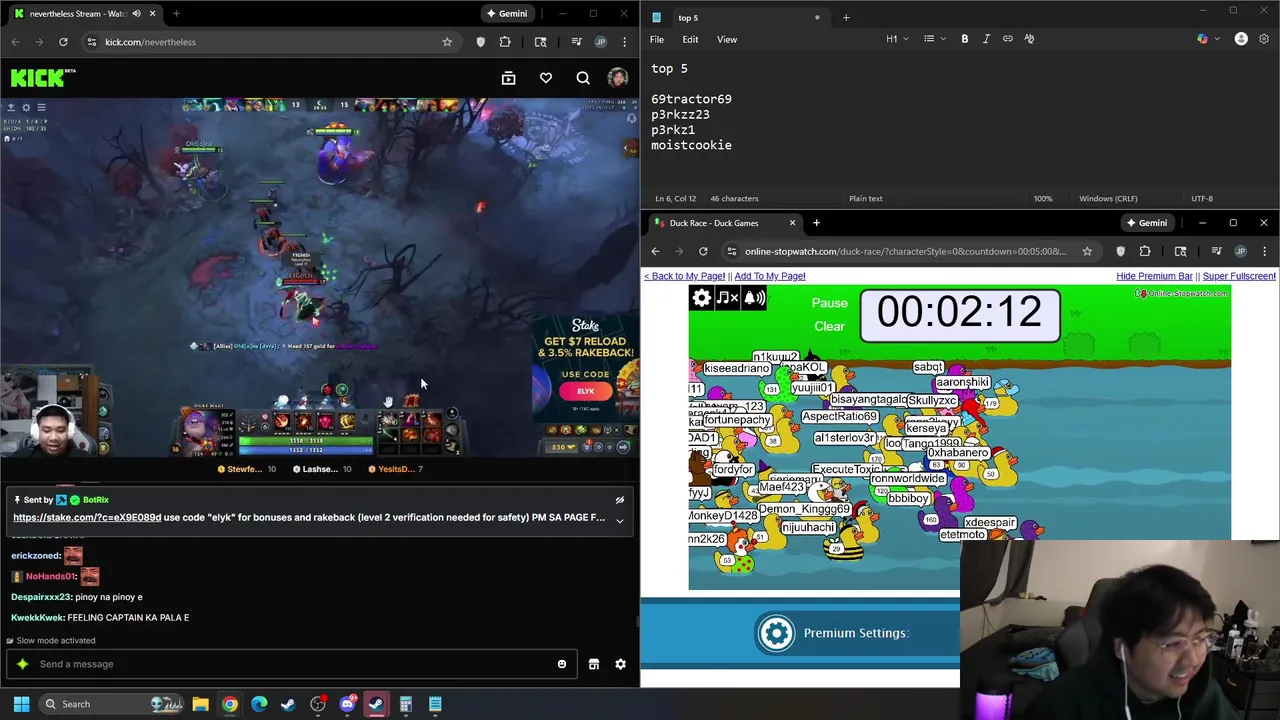The height and width of the screenshot is (720, 1280).
Task: Toggle italic formatting in Notepad
Action: pyautogui.click(x=986, y=39)
